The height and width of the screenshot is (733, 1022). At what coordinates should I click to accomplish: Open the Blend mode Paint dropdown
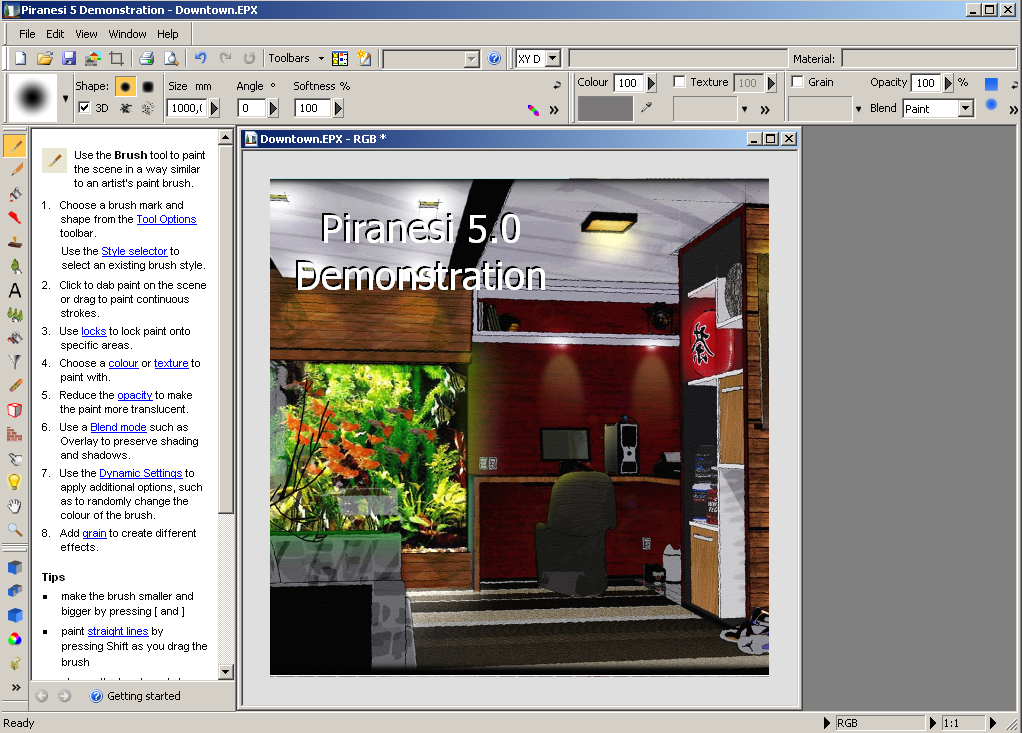[966, 108]
